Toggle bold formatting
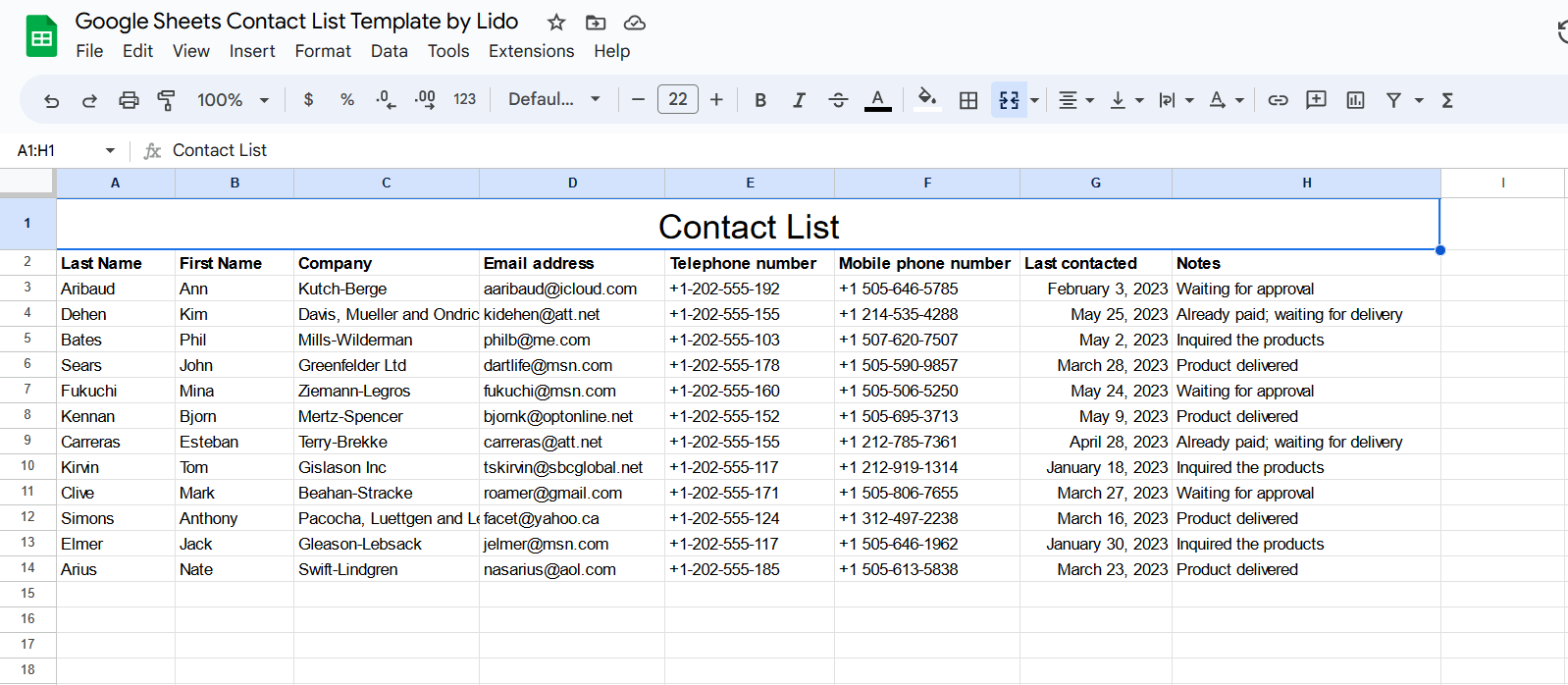 pyautogui.click(x=760, y=100)
